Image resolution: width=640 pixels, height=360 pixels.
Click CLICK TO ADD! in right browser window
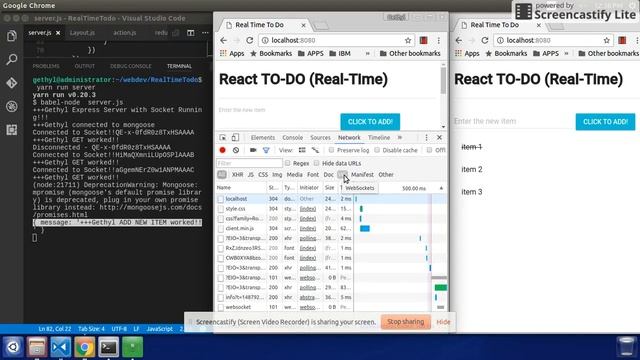(605, 122)
